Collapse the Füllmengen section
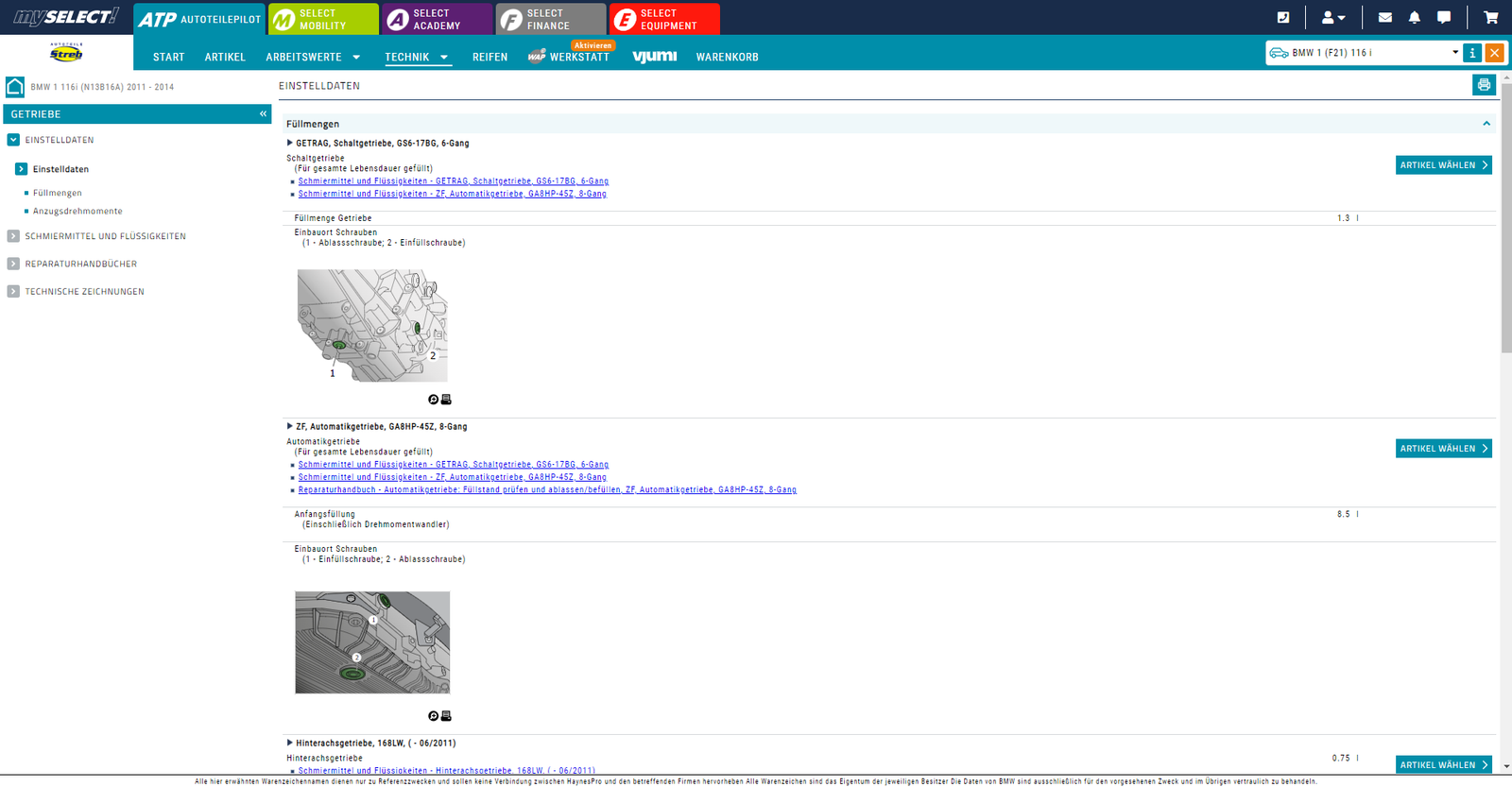Image resolution: width=1512 pixels, height=787 pixels. pyautogui.click(x=1486, y=124)
